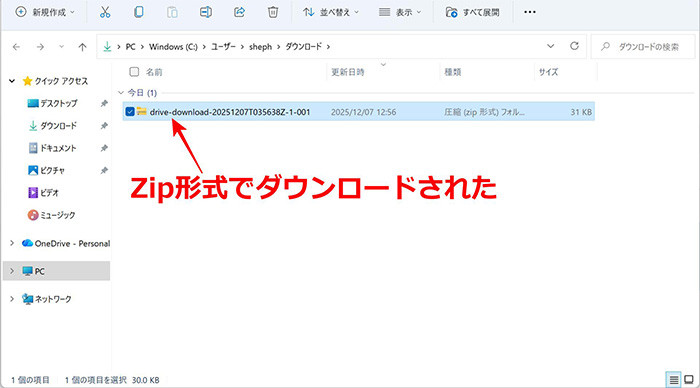Expand address bar history dropdown
The width and height of the screenshot is (700, 388).
click(x=550, y=46)
